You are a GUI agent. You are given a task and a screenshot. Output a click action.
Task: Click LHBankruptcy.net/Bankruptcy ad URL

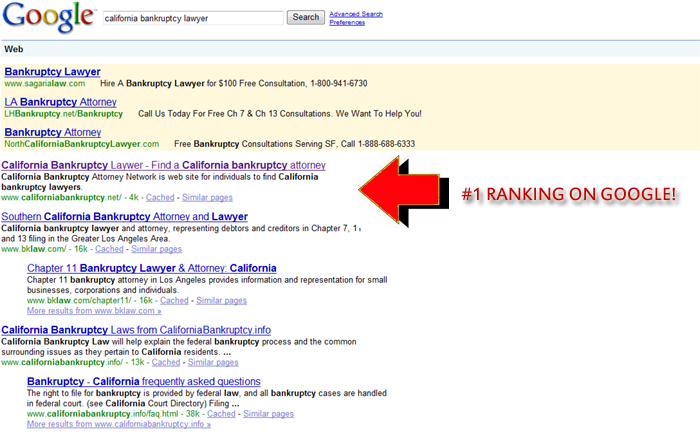63,114
